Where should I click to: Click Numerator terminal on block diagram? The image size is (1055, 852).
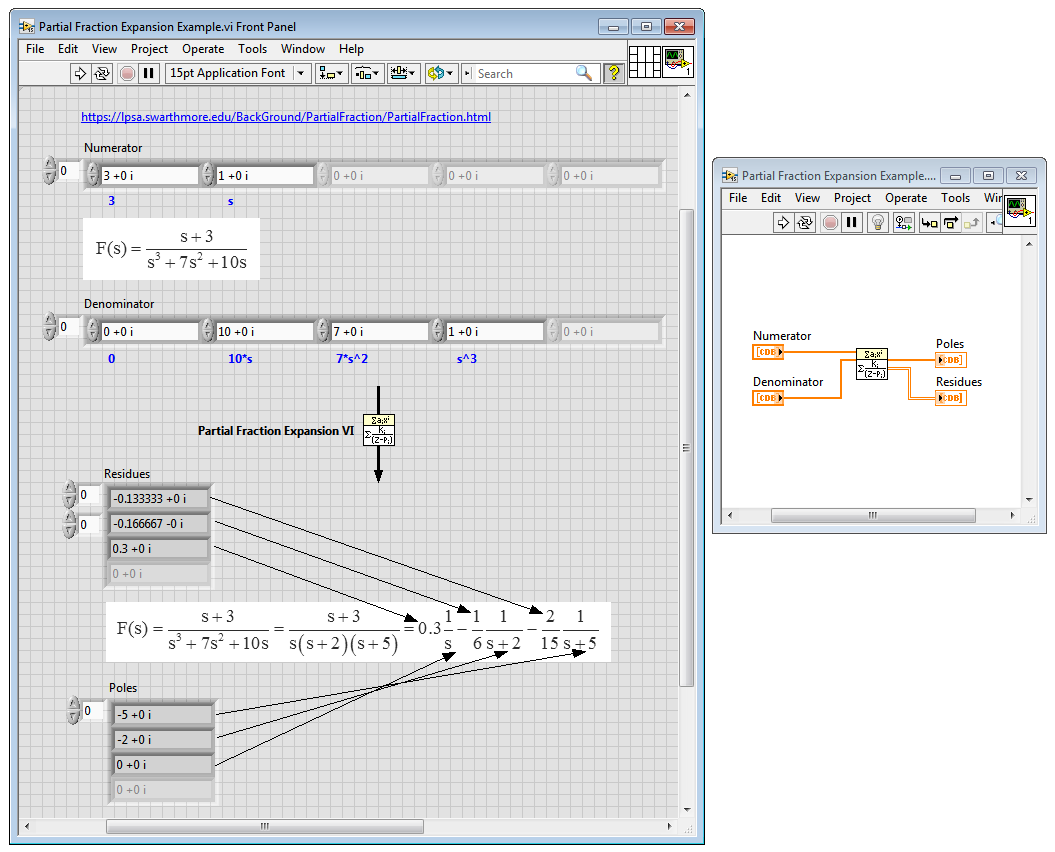(768, 352)
